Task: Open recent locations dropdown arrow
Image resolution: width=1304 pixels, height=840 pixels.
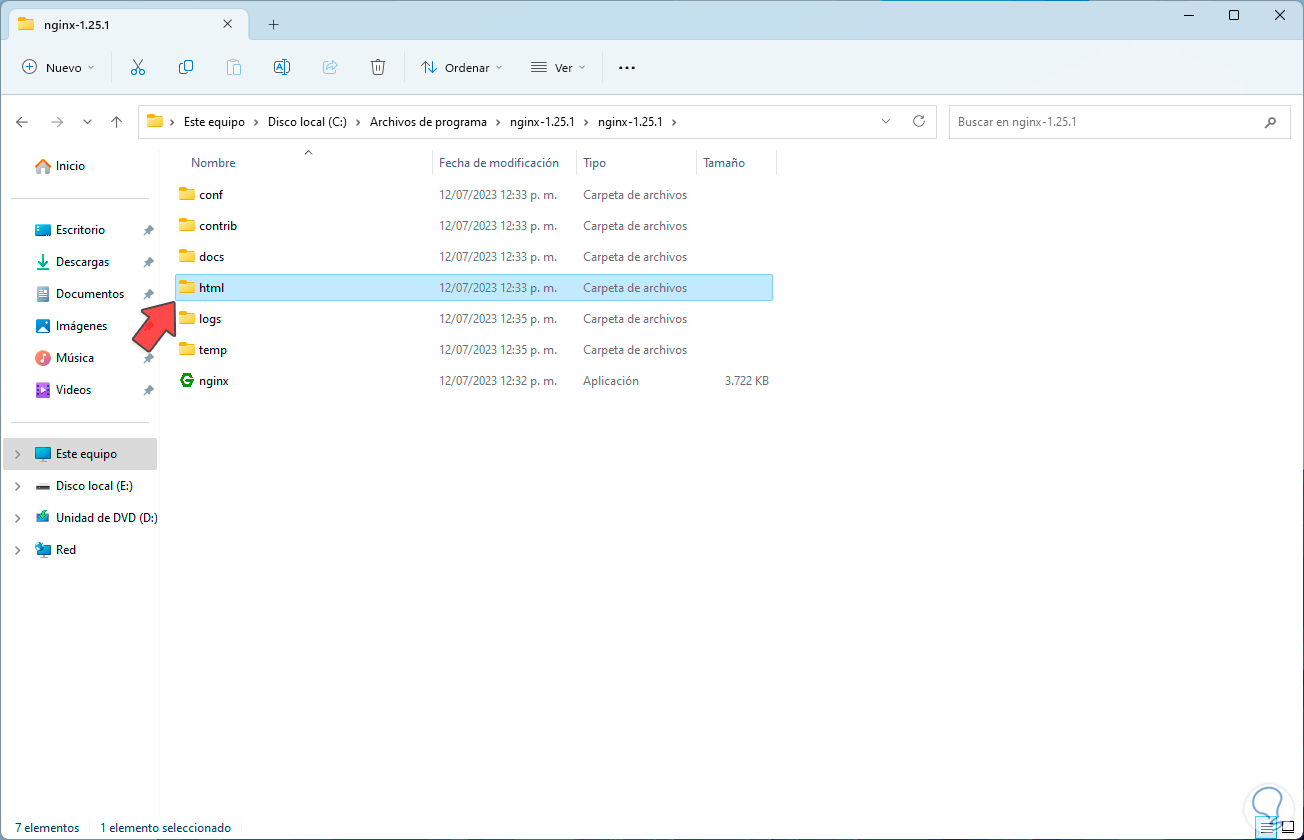Action: (87, 122)
